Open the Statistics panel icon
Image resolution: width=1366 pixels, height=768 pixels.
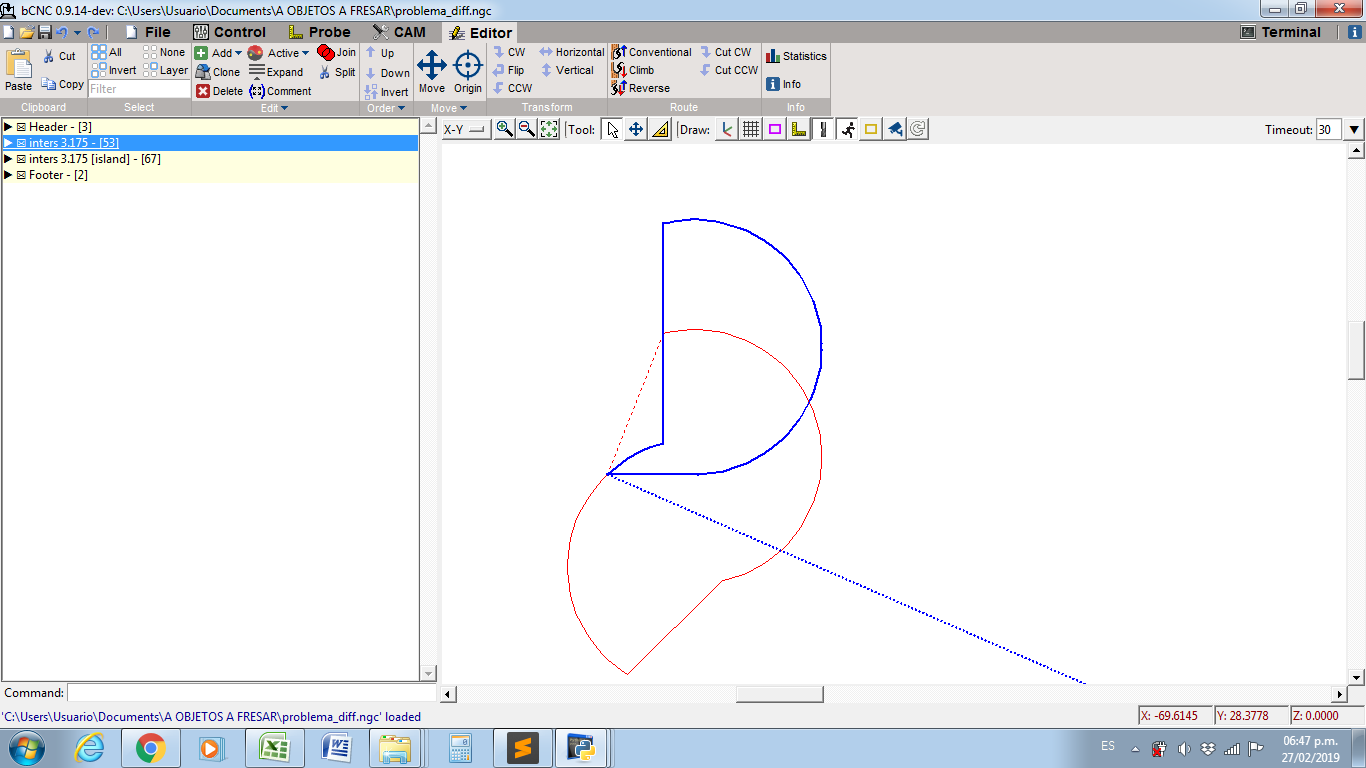tap(796, 55)
